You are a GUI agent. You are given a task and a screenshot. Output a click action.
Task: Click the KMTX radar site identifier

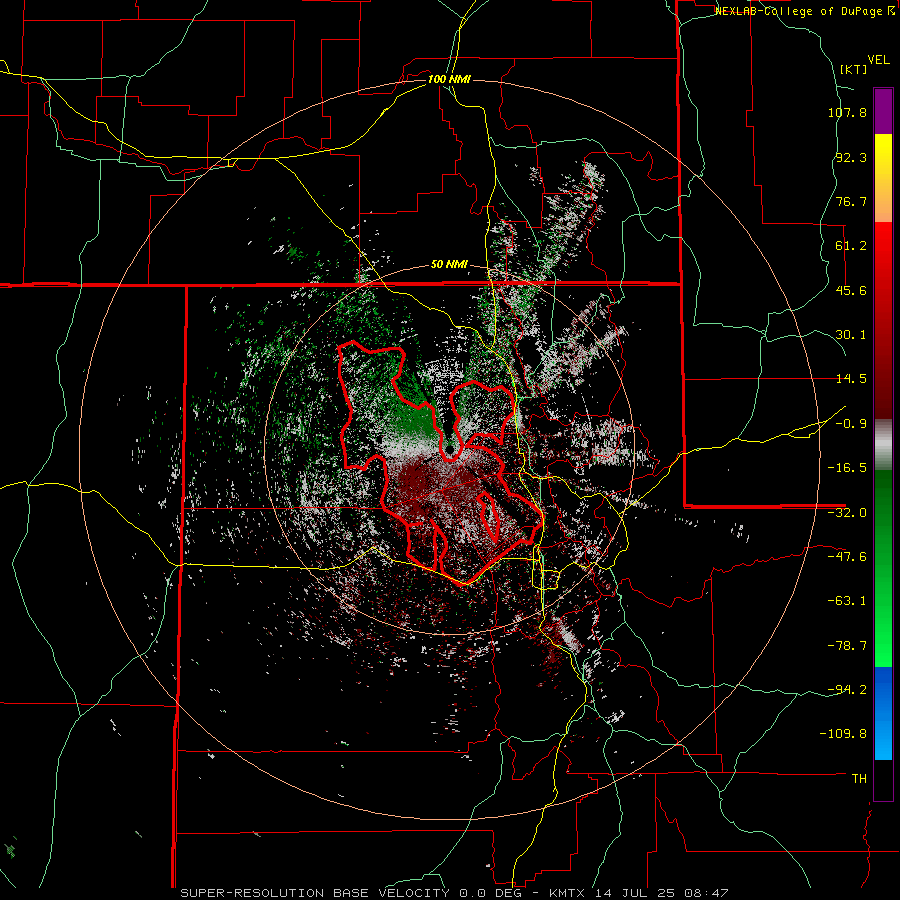tap(569, 893)
